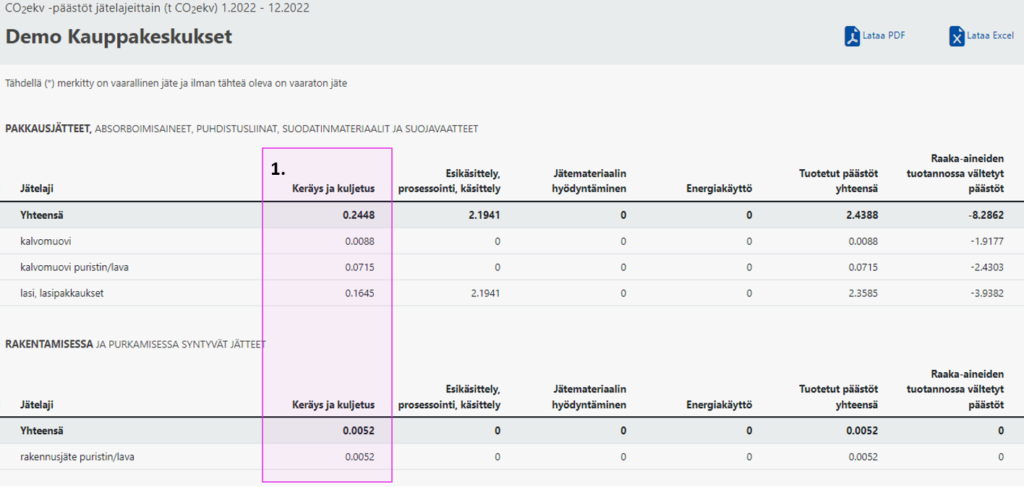Select the RAKENTAMISESSA section heading
The height and width of the screenshot is (487, 1024).
[49, 344]
